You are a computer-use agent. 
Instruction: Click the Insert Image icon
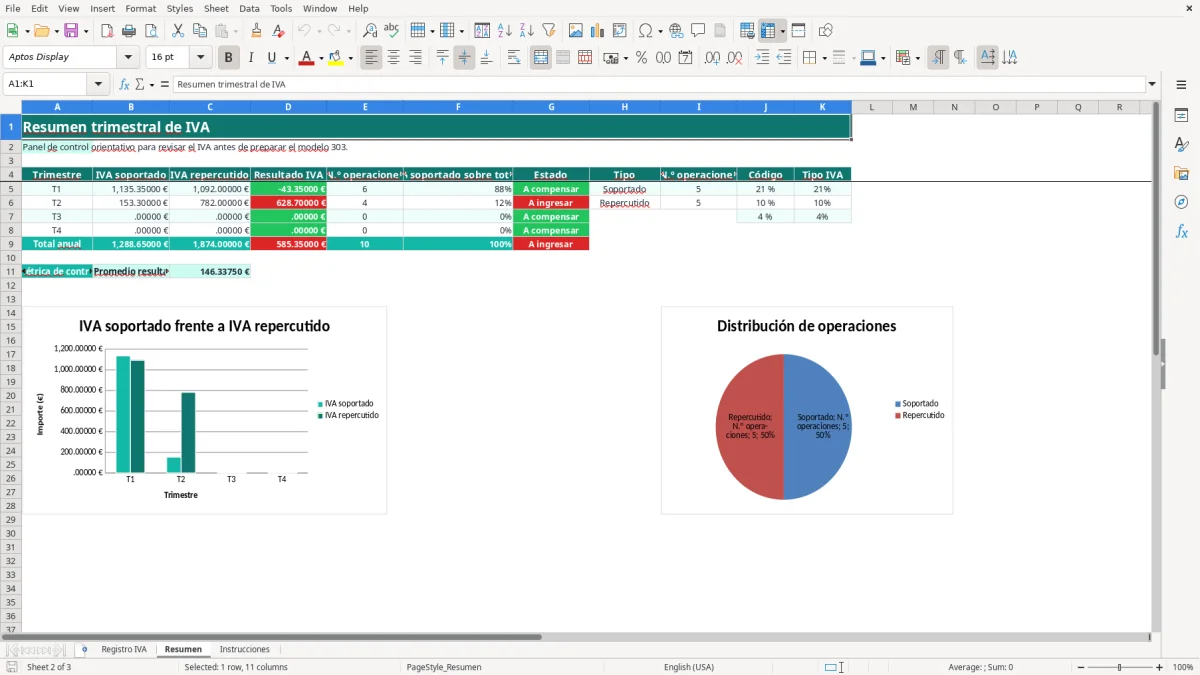tap(576, 31)
